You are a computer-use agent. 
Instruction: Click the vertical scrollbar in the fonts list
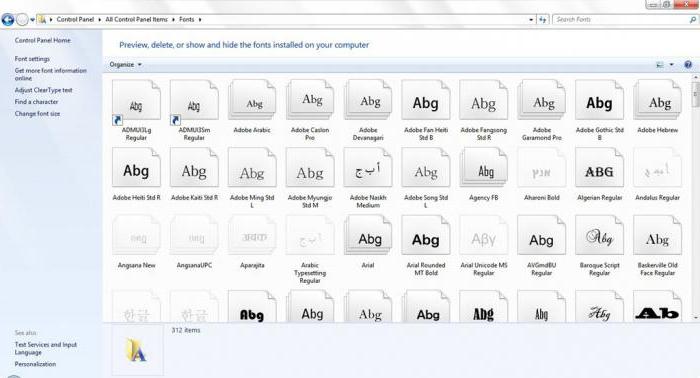[x=696, y=196]
